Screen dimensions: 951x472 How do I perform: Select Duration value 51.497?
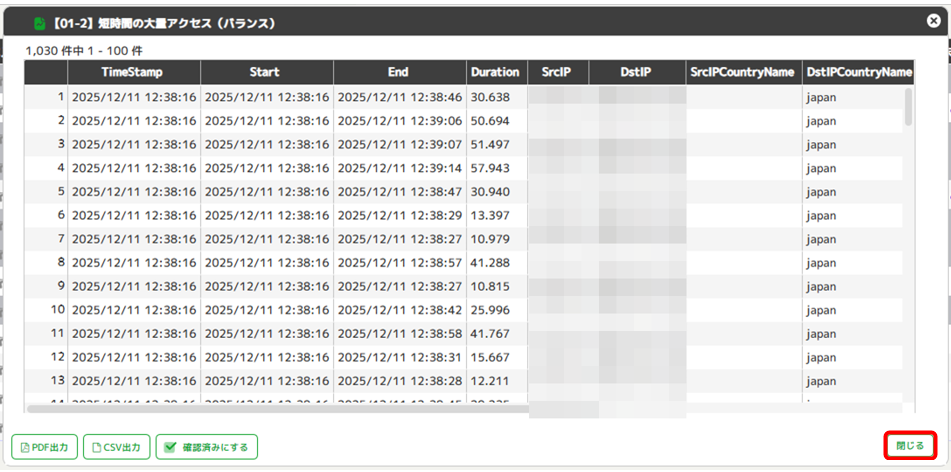click(490, 144)
